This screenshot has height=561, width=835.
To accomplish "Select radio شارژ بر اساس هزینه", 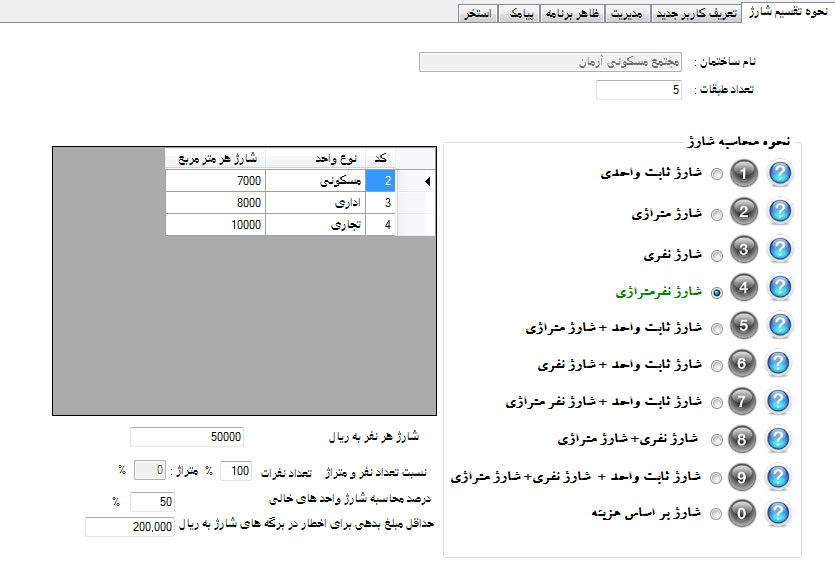I will [x=716, y=514].
